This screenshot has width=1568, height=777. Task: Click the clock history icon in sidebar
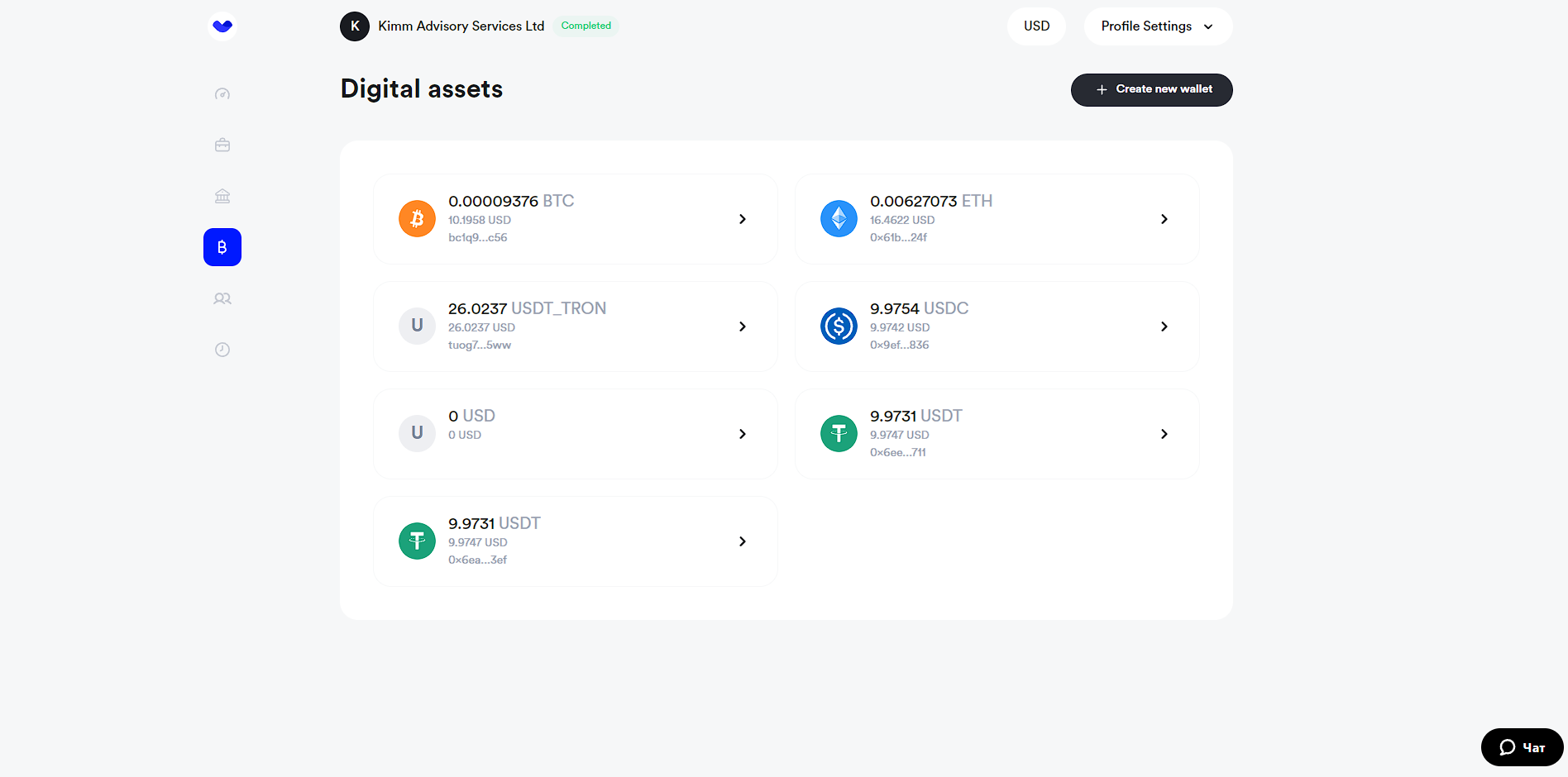click(x=222, y=350)
